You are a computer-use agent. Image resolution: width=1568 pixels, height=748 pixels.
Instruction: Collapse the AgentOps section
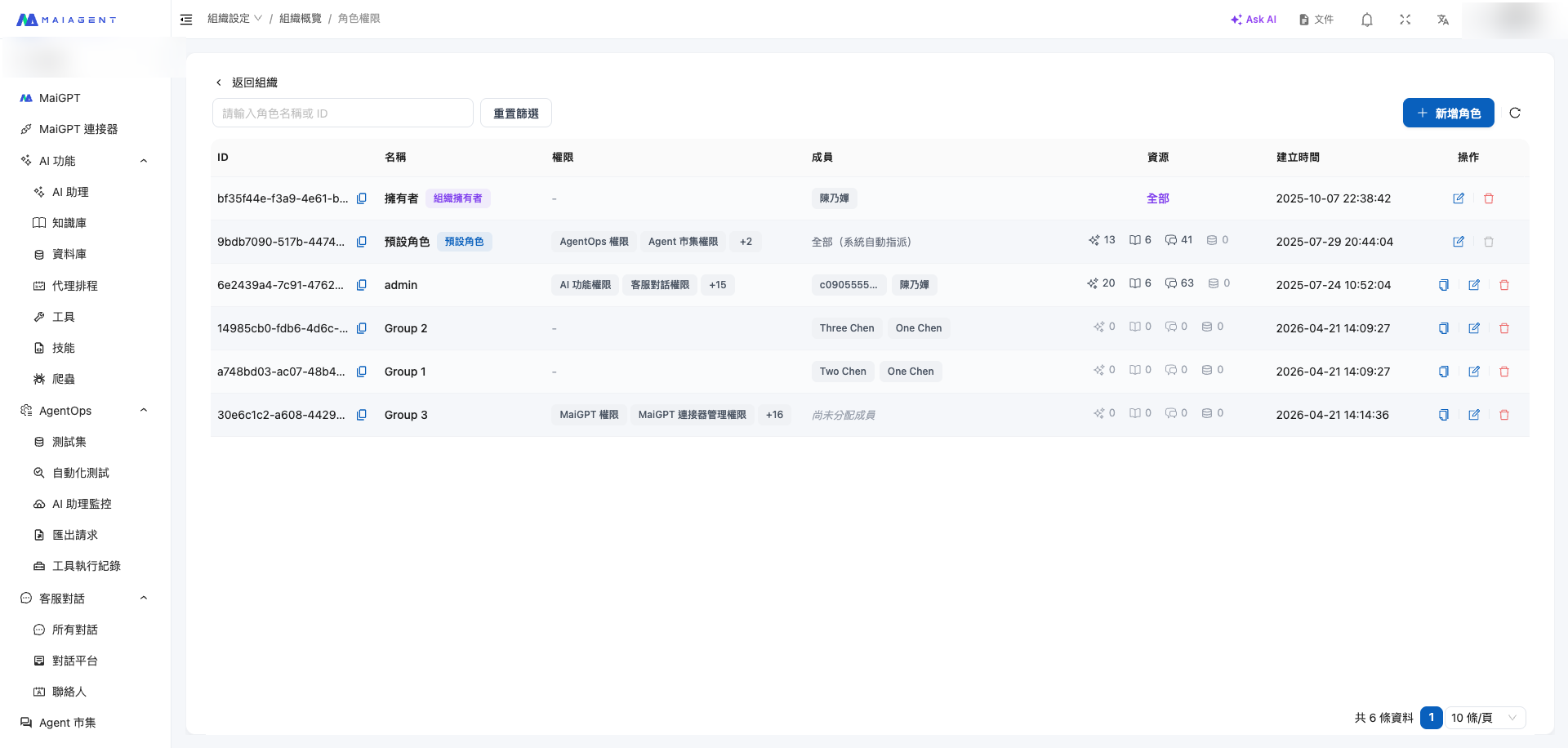click(x=144, y=411)
